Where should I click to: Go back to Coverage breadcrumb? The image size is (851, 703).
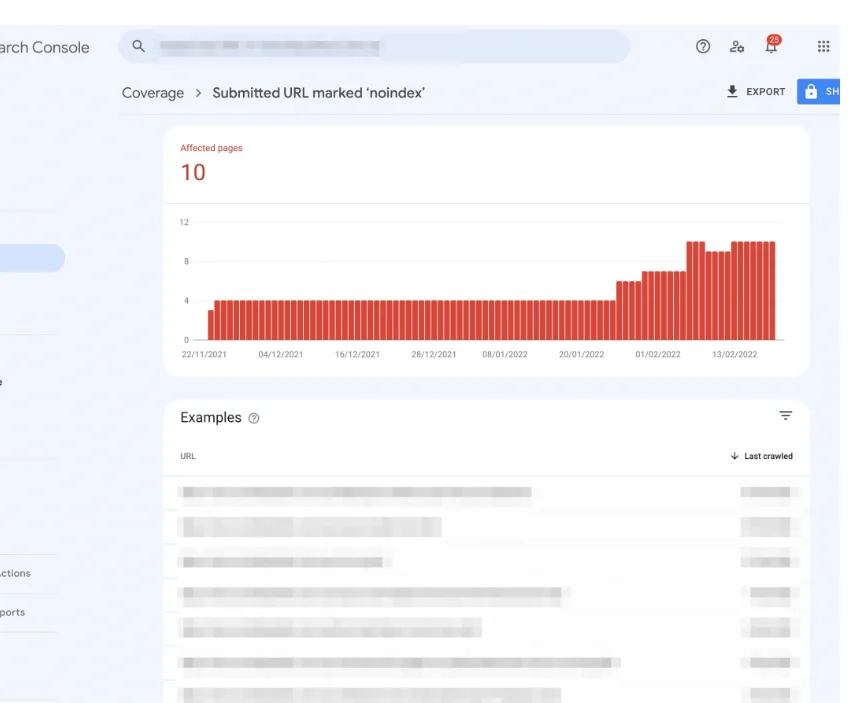click(153, 93)
